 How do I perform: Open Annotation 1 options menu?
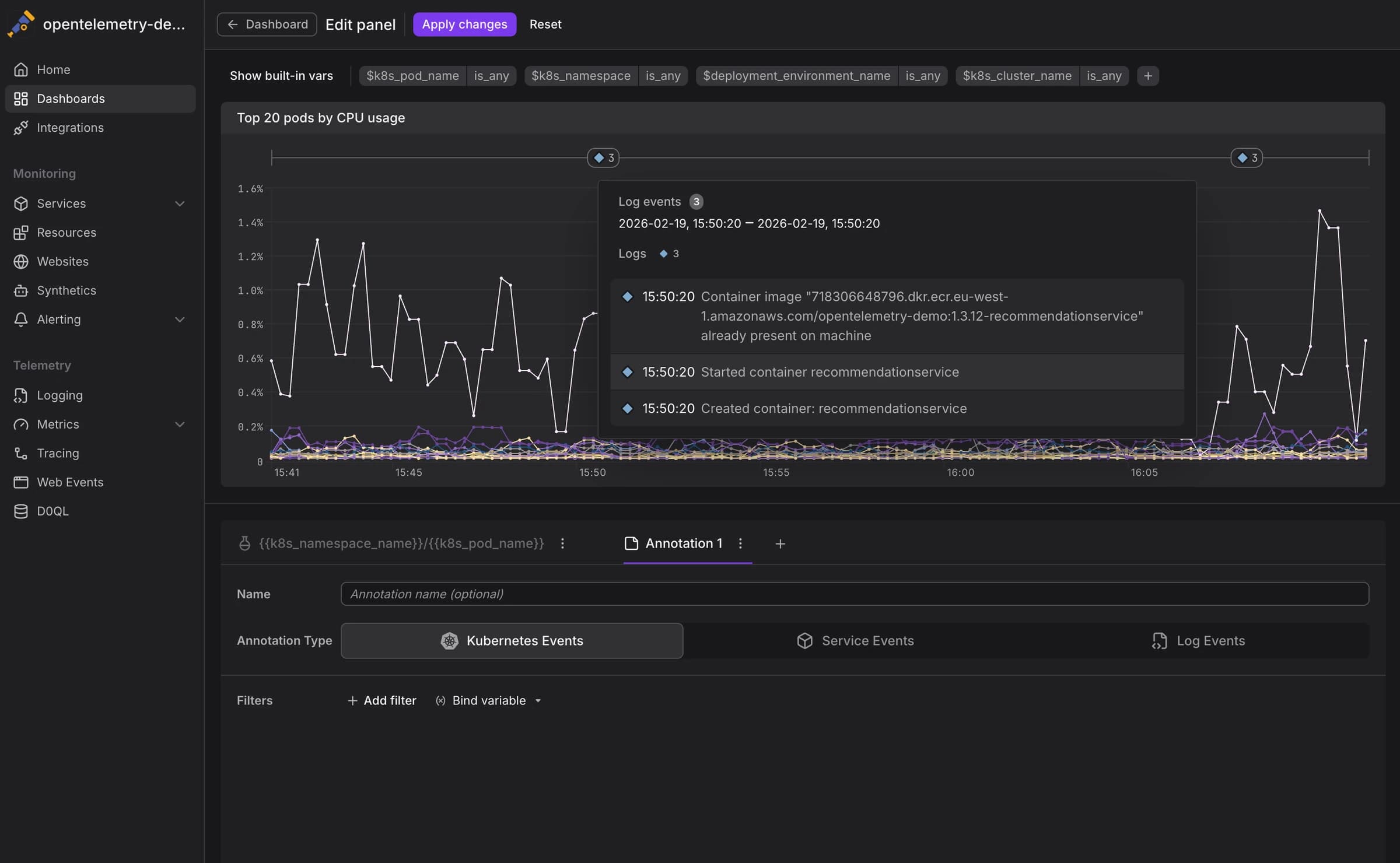pos(740,543)
